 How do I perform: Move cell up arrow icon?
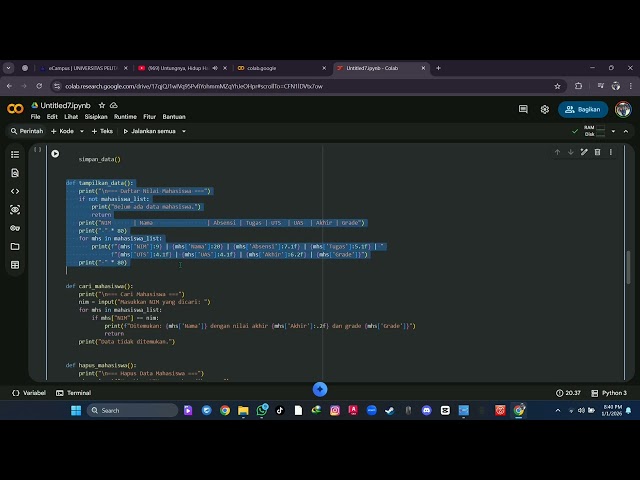pos(557,152)
